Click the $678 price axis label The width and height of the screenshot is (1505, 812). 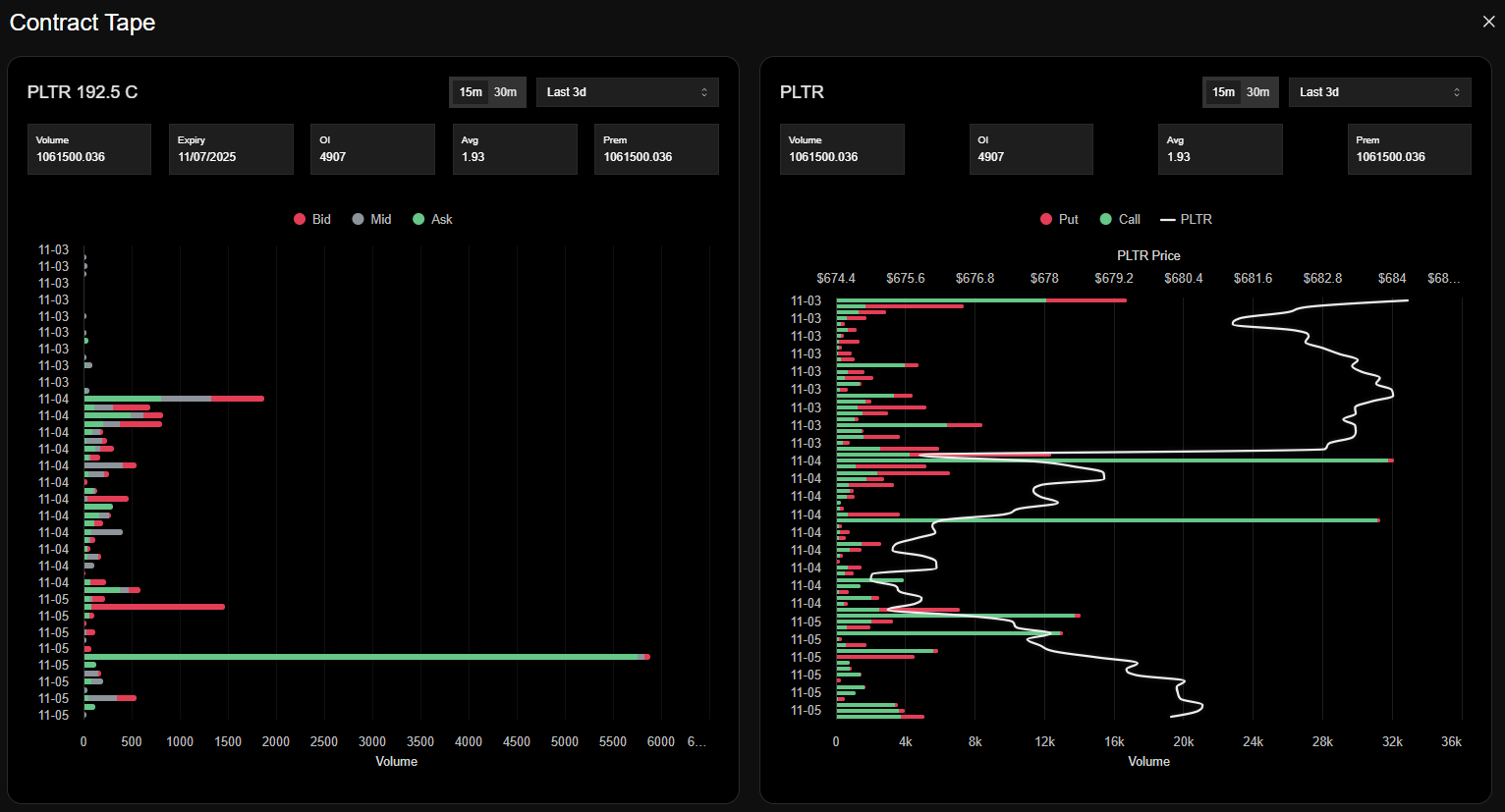pos(1044,278)
